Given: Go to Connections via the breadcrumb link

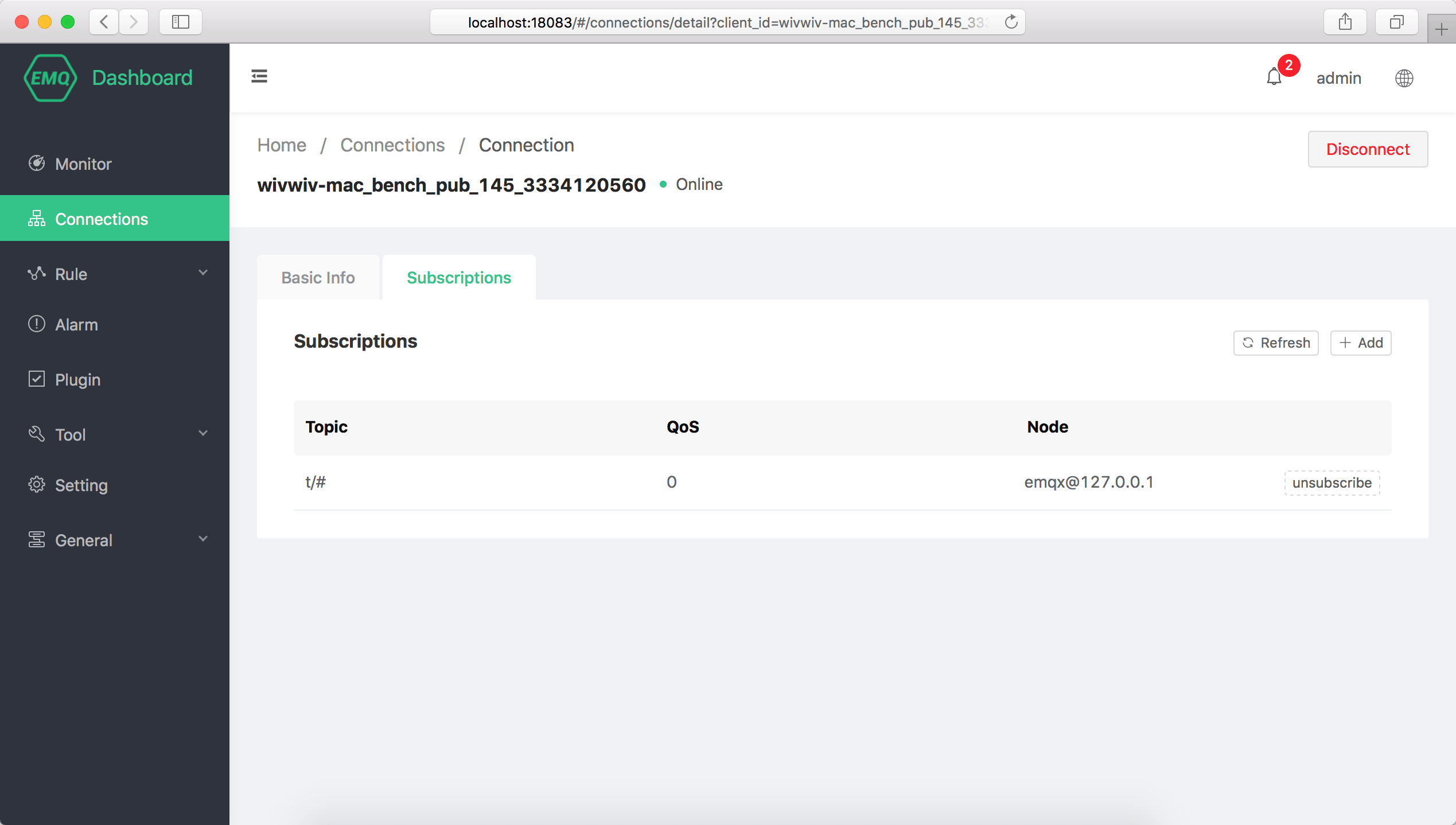Looking at the screenshot, I should coord(392,145).
